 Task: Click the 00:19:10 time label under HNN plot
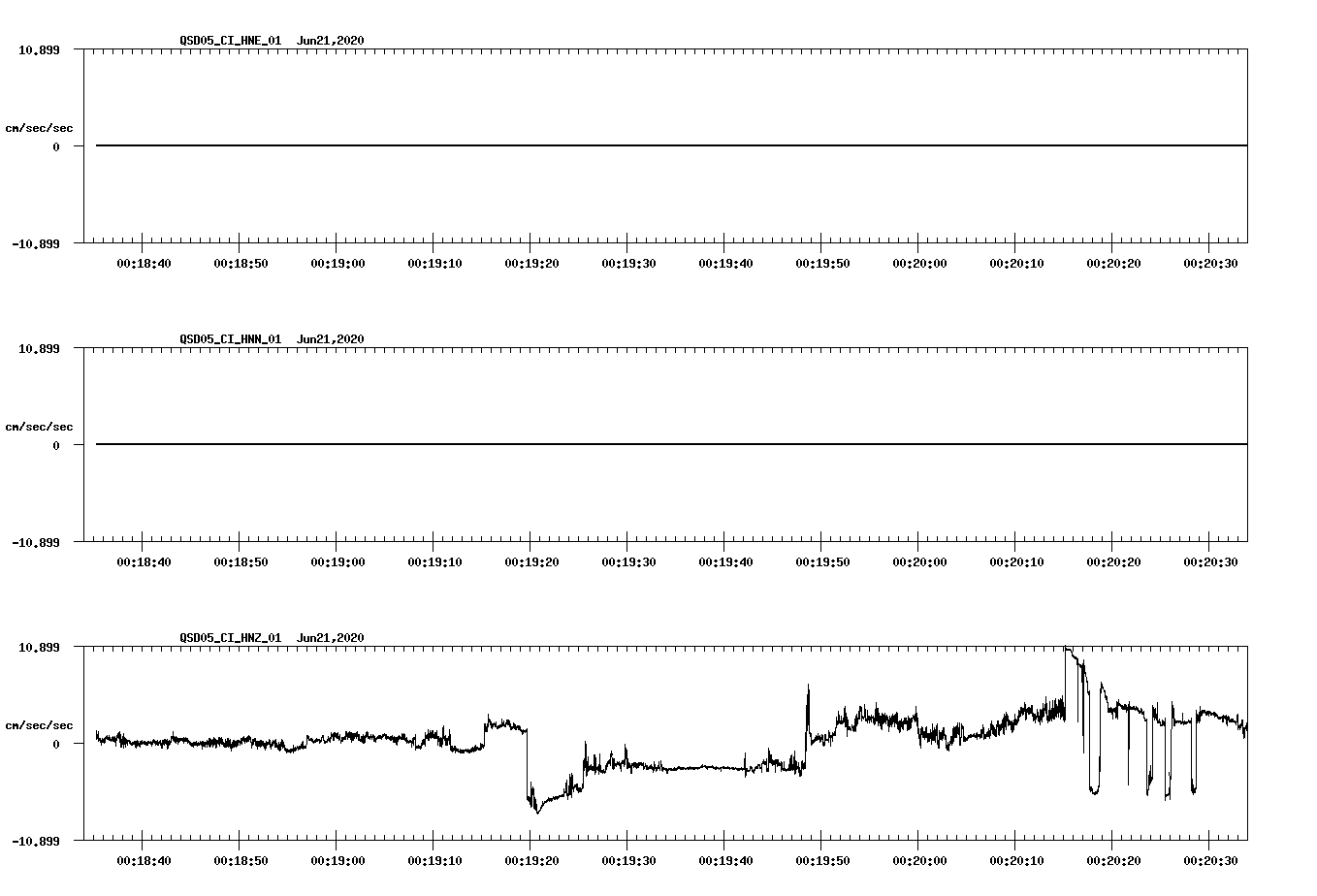click(434, 562)
